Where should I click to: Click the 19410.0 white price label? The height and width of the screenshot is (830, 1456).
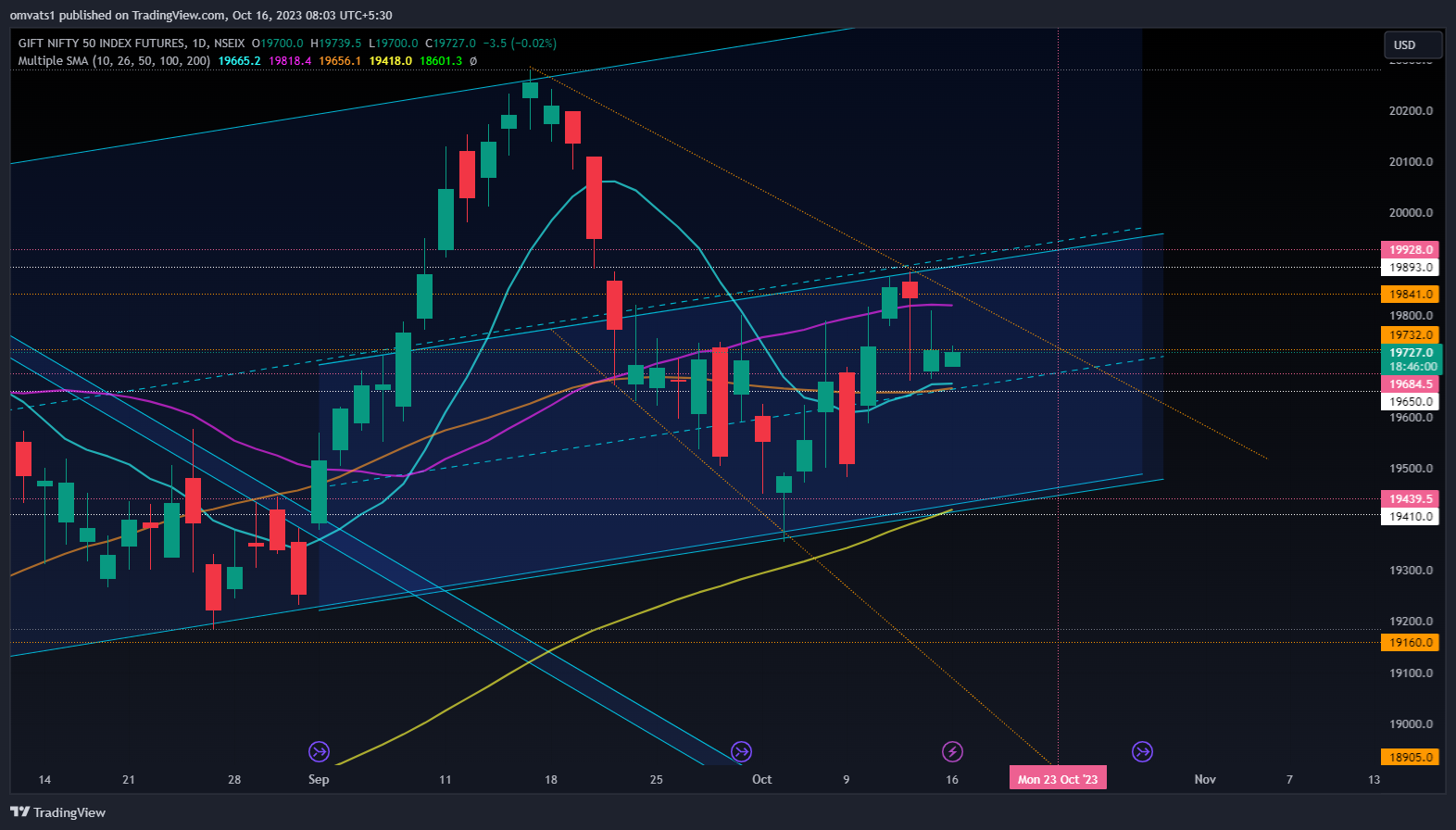(x=1410, y=517)
